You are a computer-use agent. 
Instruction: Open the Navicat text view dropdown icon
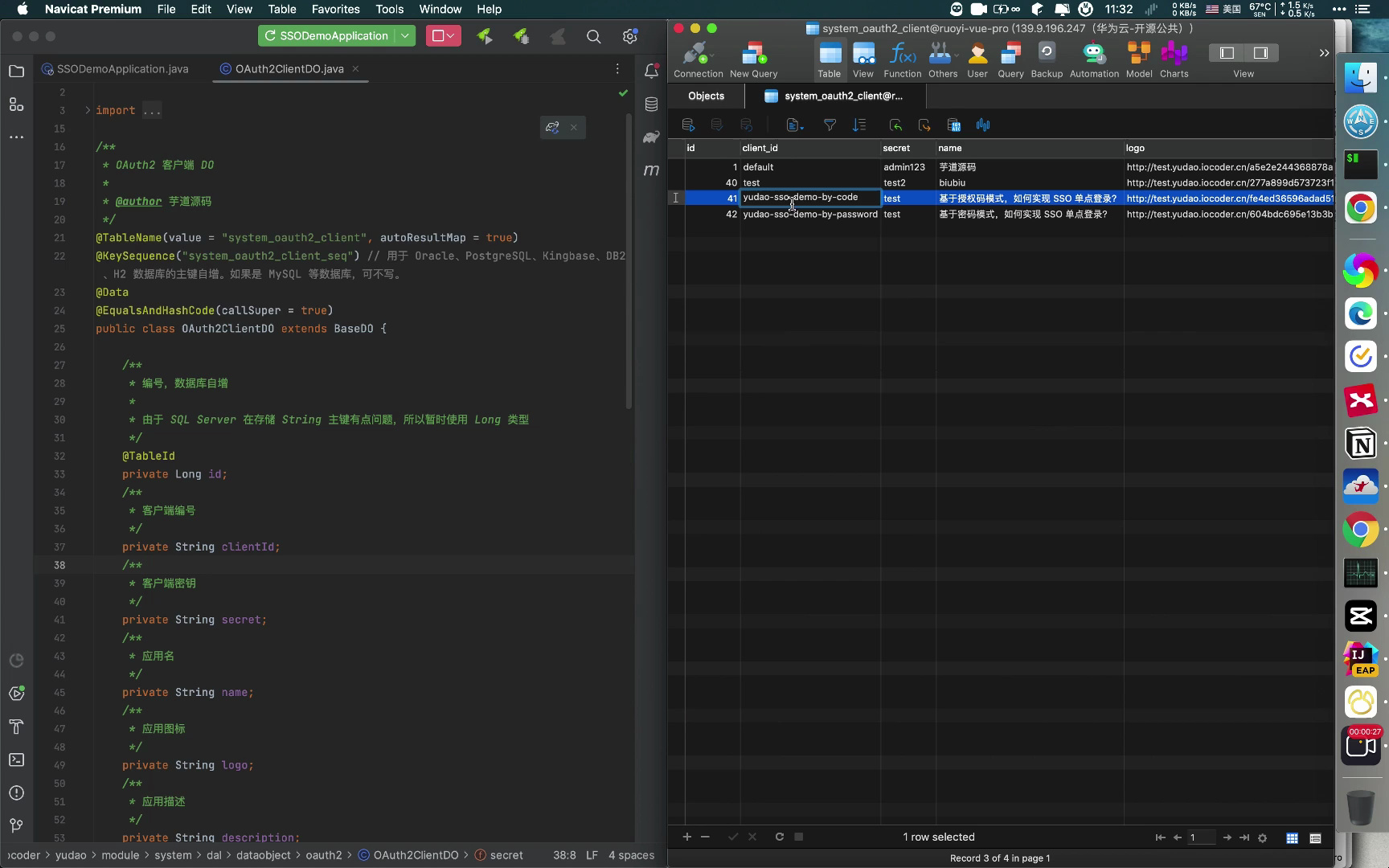pos(794,125)
